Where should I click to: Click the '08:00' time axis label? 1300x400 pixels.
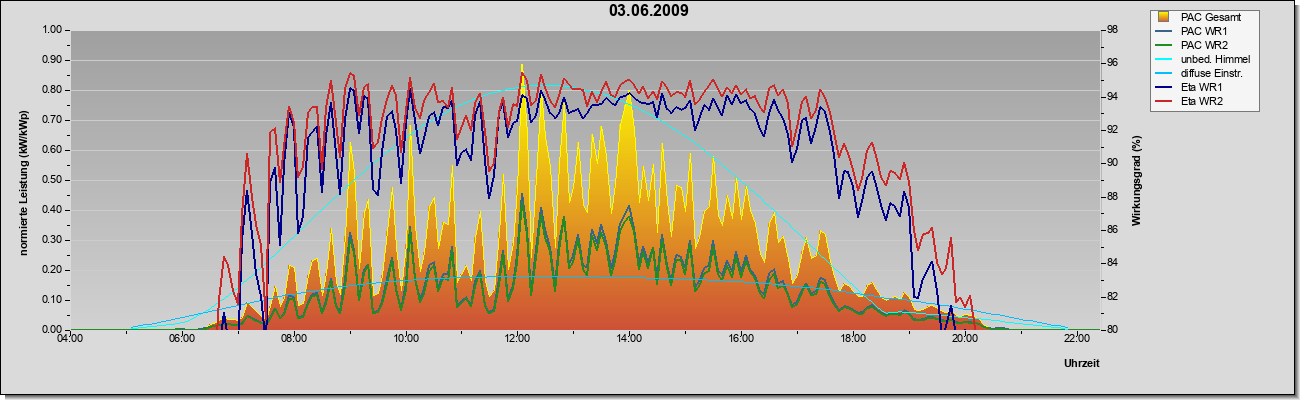click(x=294, y=339)
